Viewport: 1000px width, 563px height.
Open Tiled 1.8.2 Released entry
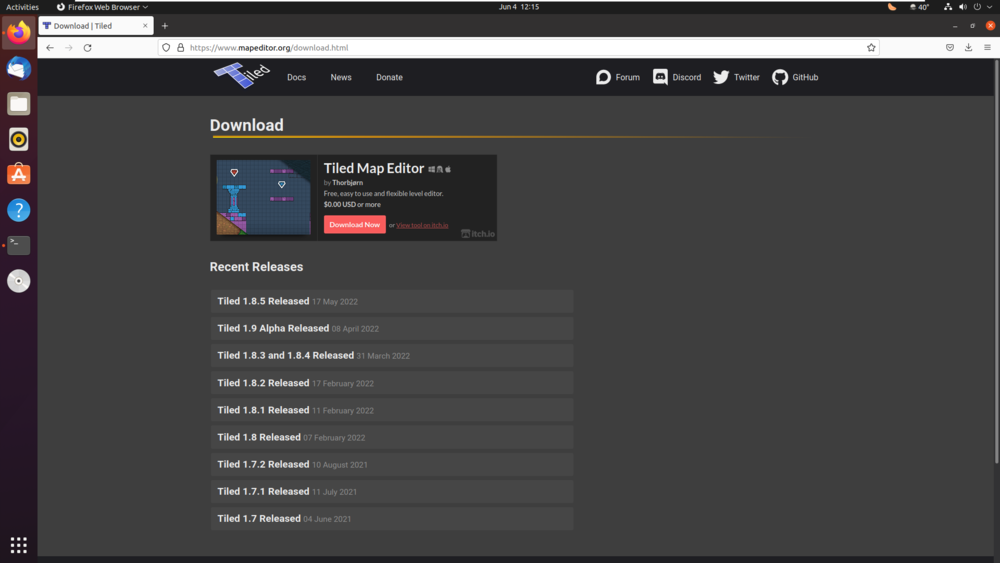[392, 383]
